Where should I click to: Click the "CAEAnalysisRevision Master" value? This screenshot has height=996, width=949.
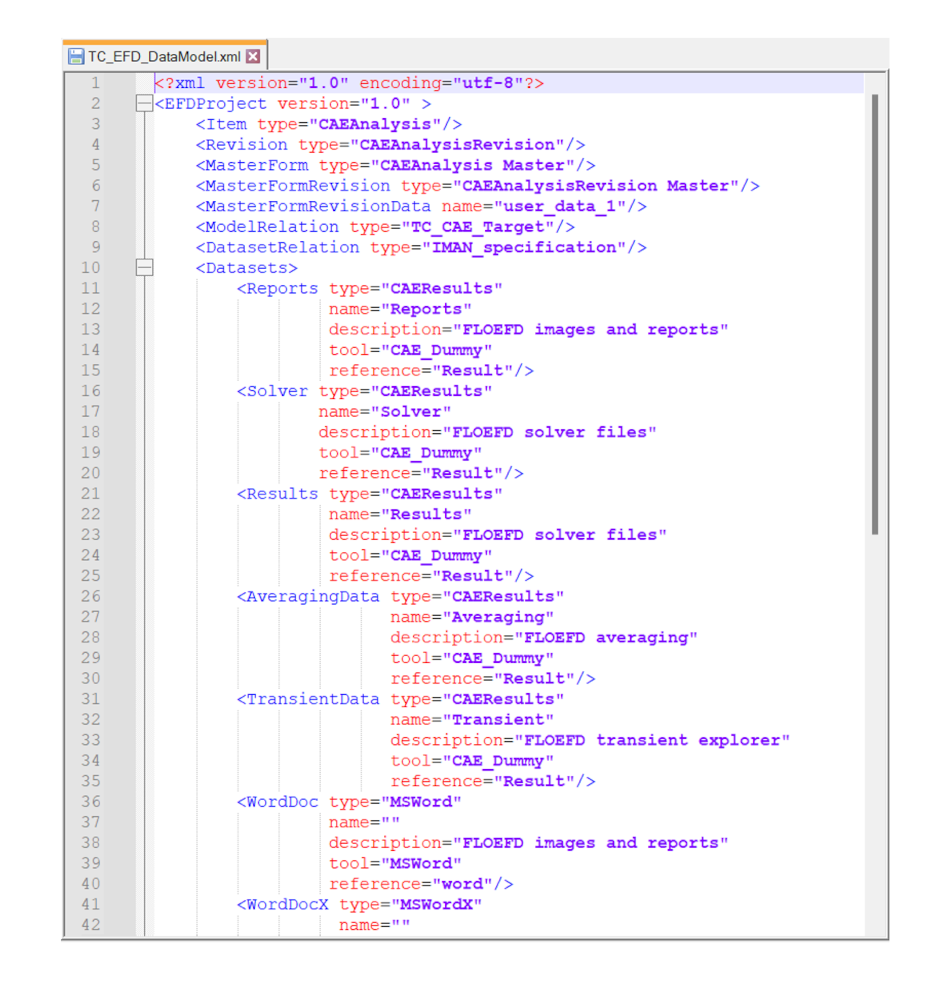click(x=600, y=186)
